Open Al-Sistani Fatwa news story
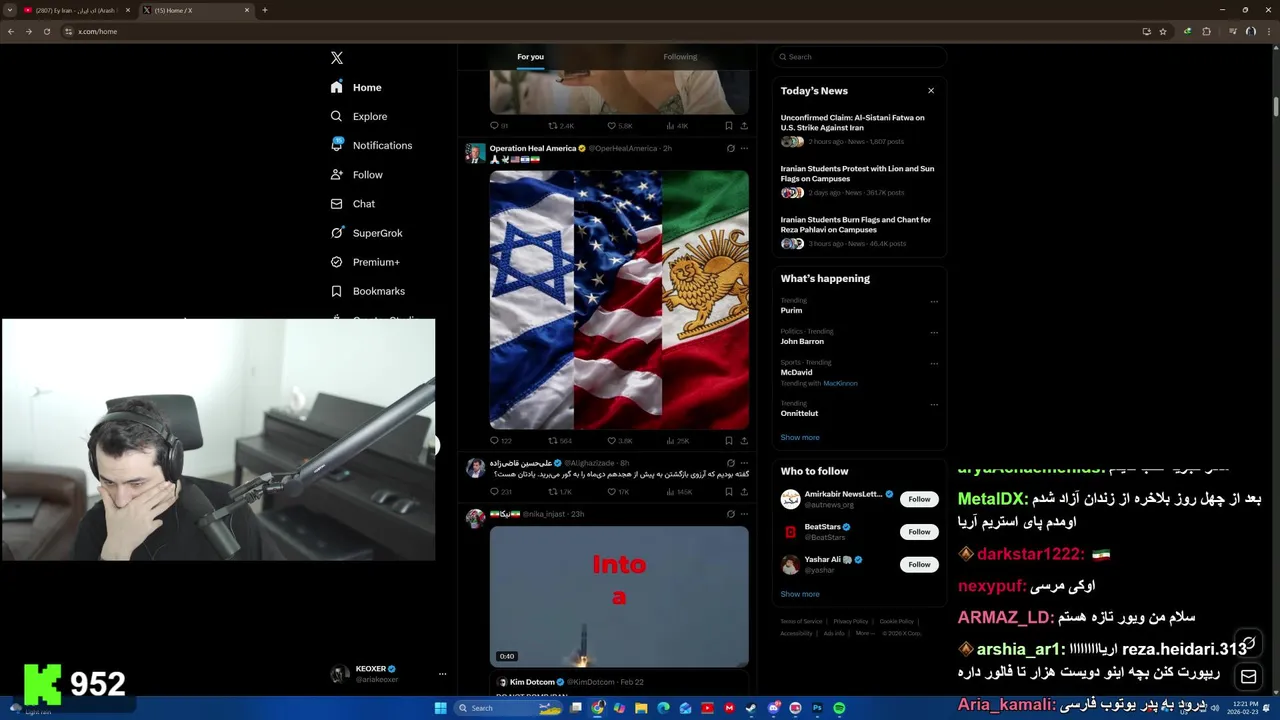Viewport: 1280px width, 720px height. tap(858, 130)
